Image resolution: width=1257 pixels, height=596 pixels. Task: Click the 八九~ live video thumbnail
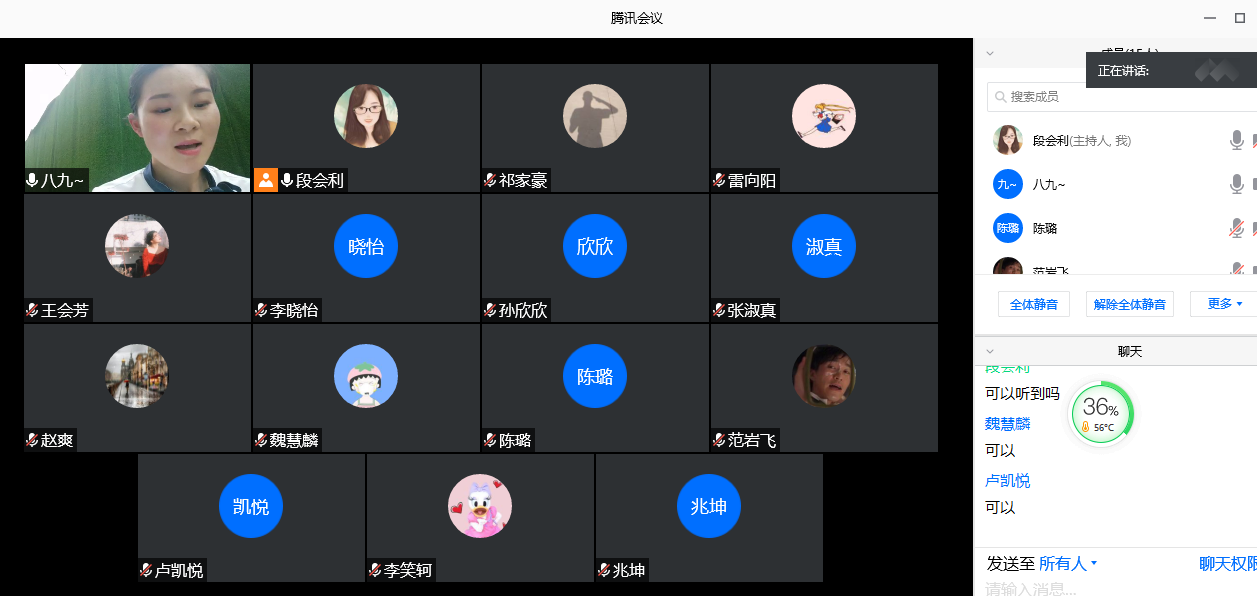coord(137,128)
